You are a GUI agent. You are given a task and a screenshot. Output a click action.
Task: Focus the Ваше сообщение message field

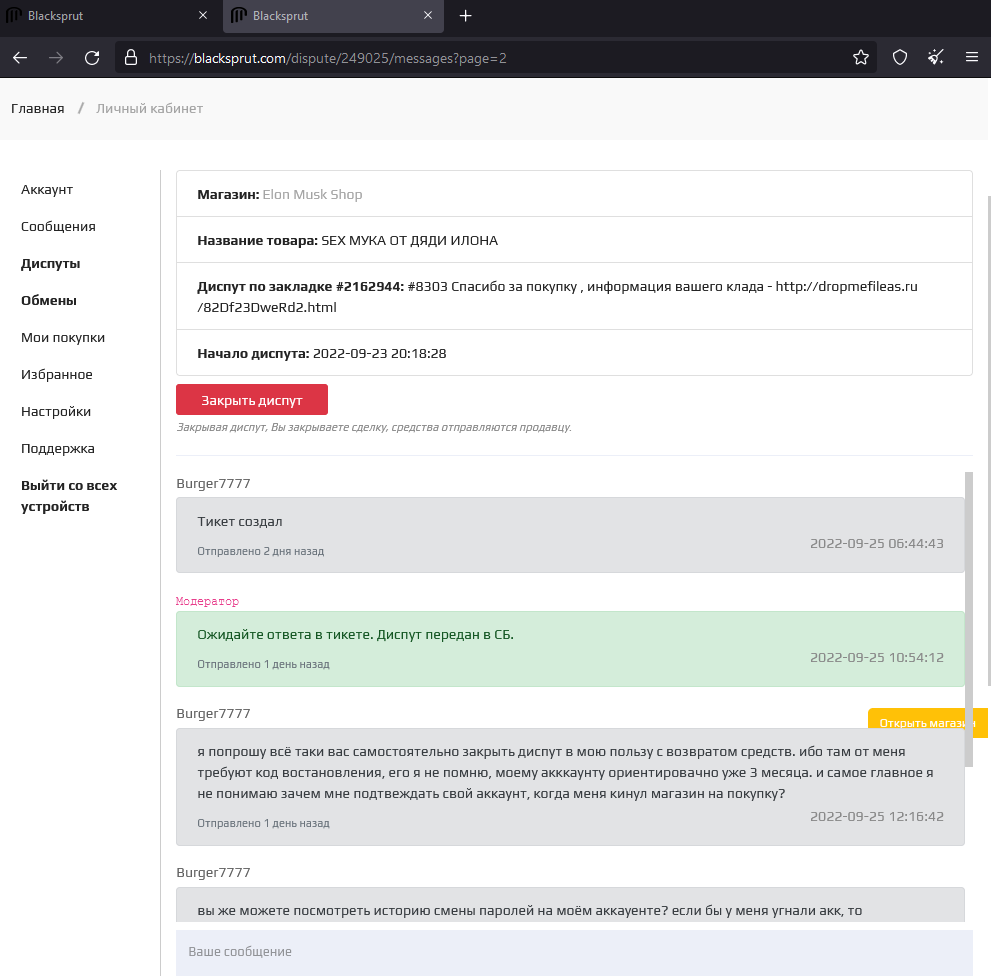574,952
